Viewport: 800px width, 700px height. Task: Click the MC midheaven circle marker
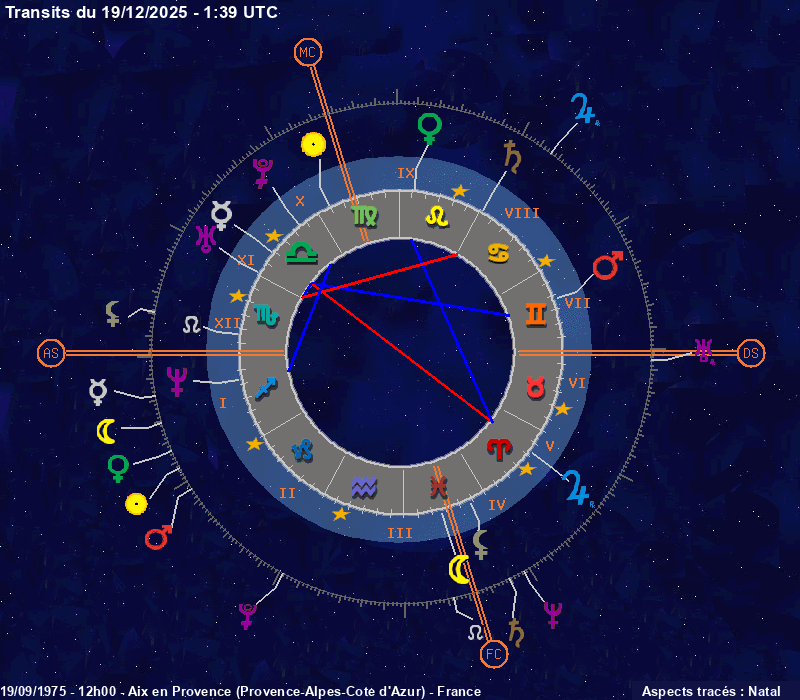307,52
